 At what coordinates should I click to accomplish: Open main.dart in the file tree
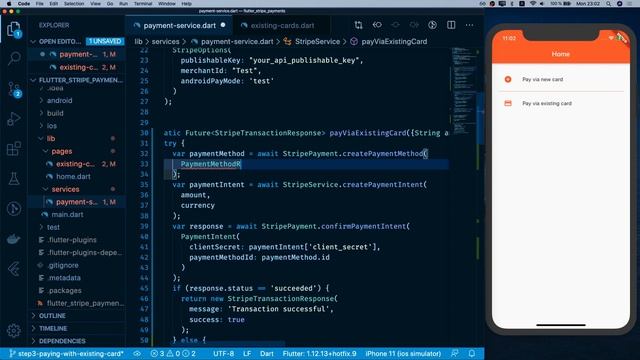(x=67, y=214)
